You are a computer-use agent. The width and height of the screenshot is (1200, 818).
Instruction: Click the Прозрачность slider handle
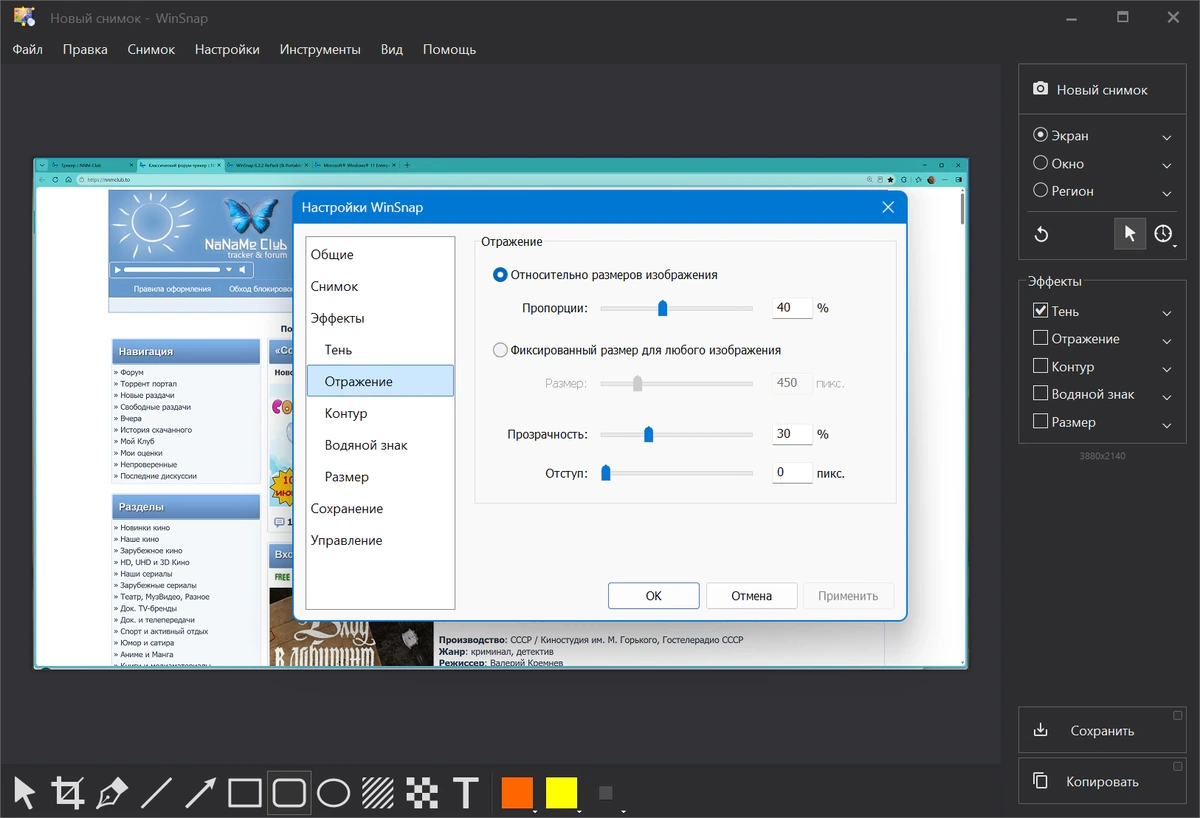(648, 434)
